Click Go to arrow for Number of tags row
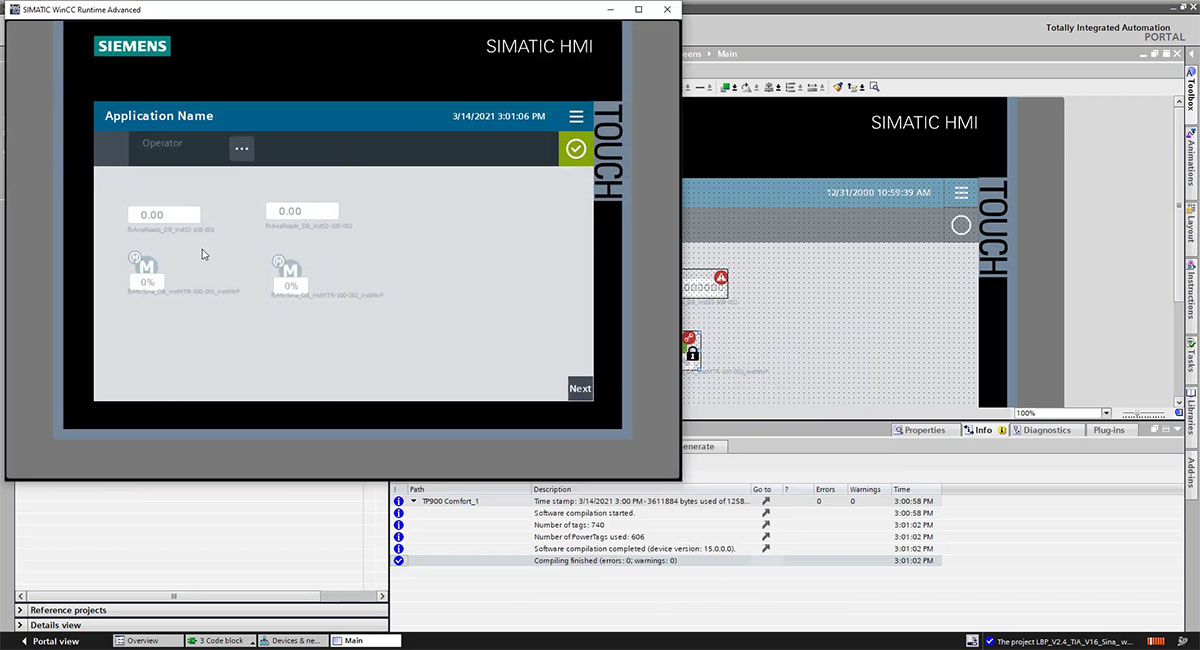 coord(766,525)
